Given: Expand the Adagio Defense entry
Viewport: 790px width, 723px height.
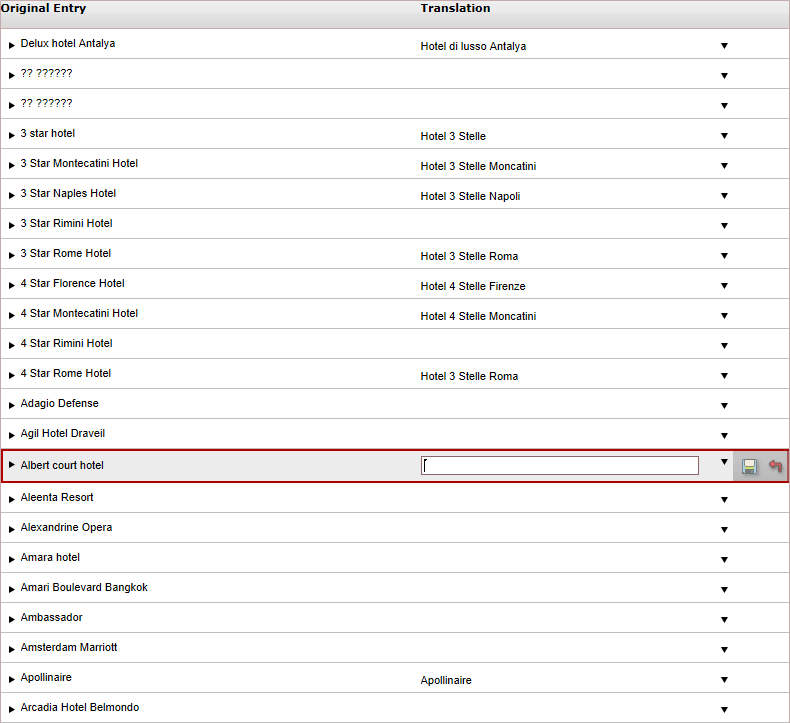Looking at the screenshot, I should [x=12, y=406].
